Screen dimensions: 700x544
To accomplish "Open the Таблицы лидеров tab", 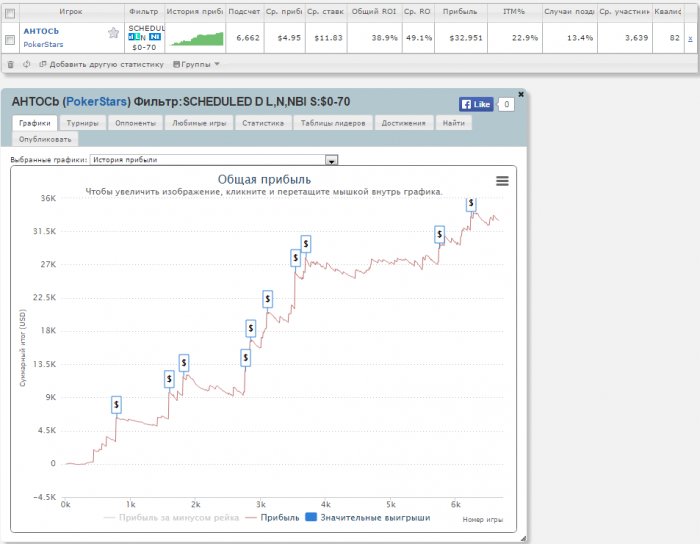I will (333, 123).
